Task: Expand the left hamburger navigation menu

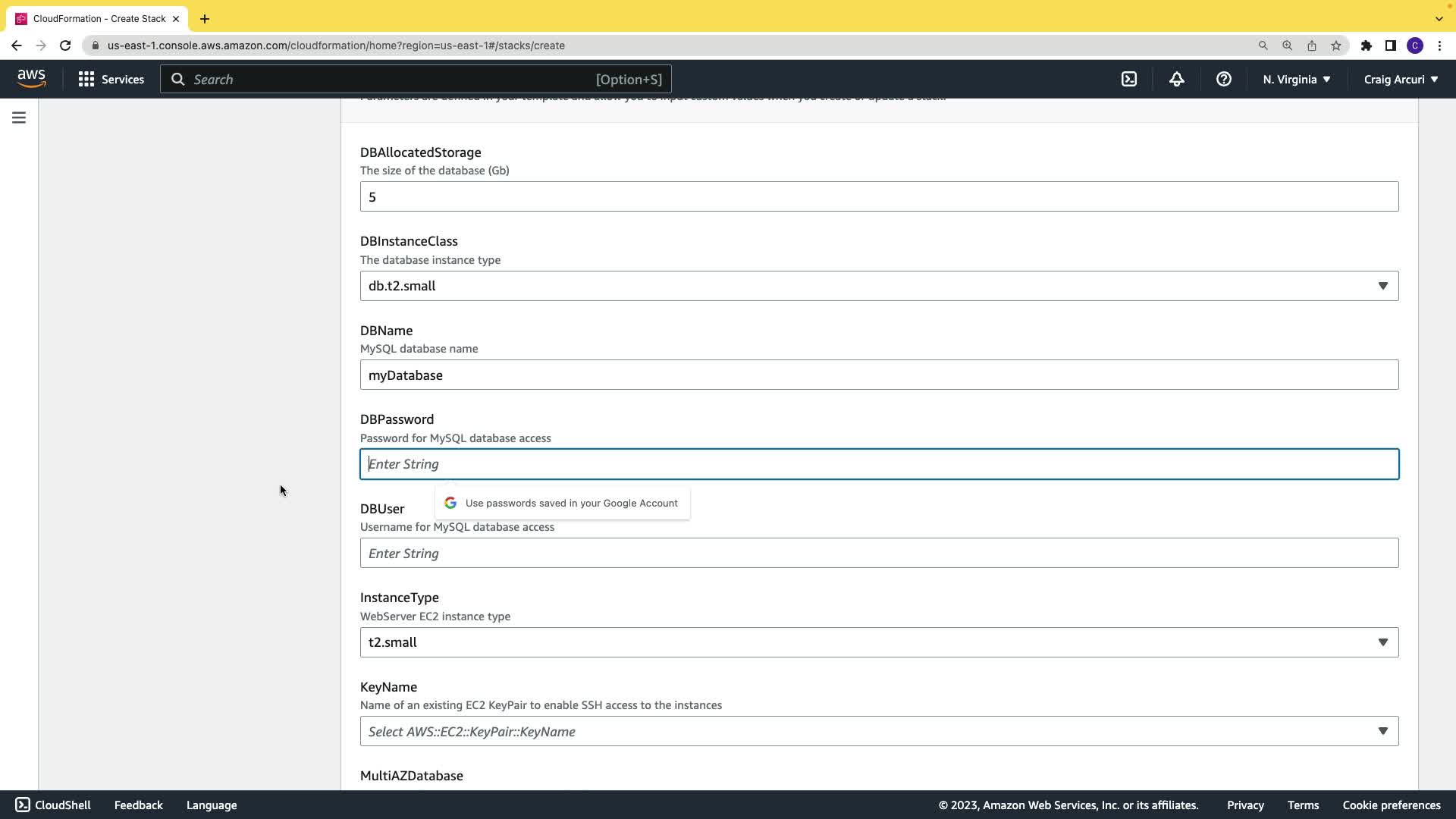Action: click(19, 118)
